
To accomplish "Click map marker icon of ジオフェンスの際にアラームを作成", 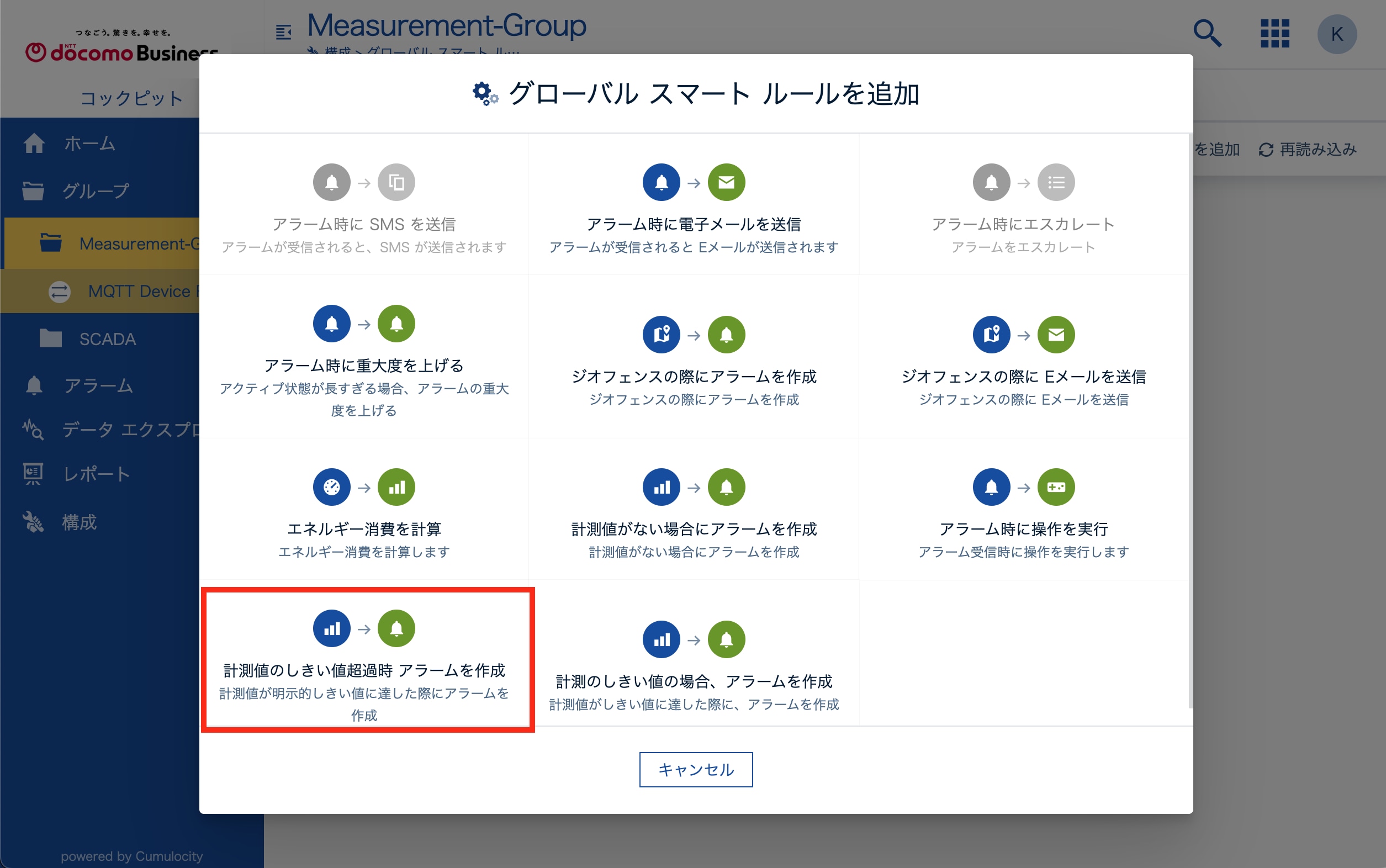I will [662, 335].
